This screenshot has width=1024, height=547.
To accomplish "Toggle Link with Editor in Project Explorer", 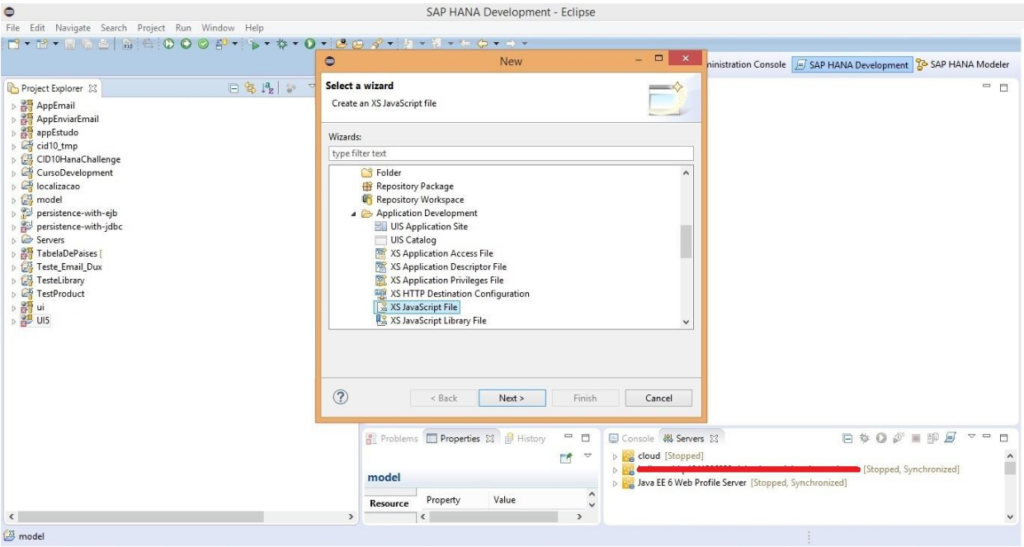I will (x=250, y=88).
